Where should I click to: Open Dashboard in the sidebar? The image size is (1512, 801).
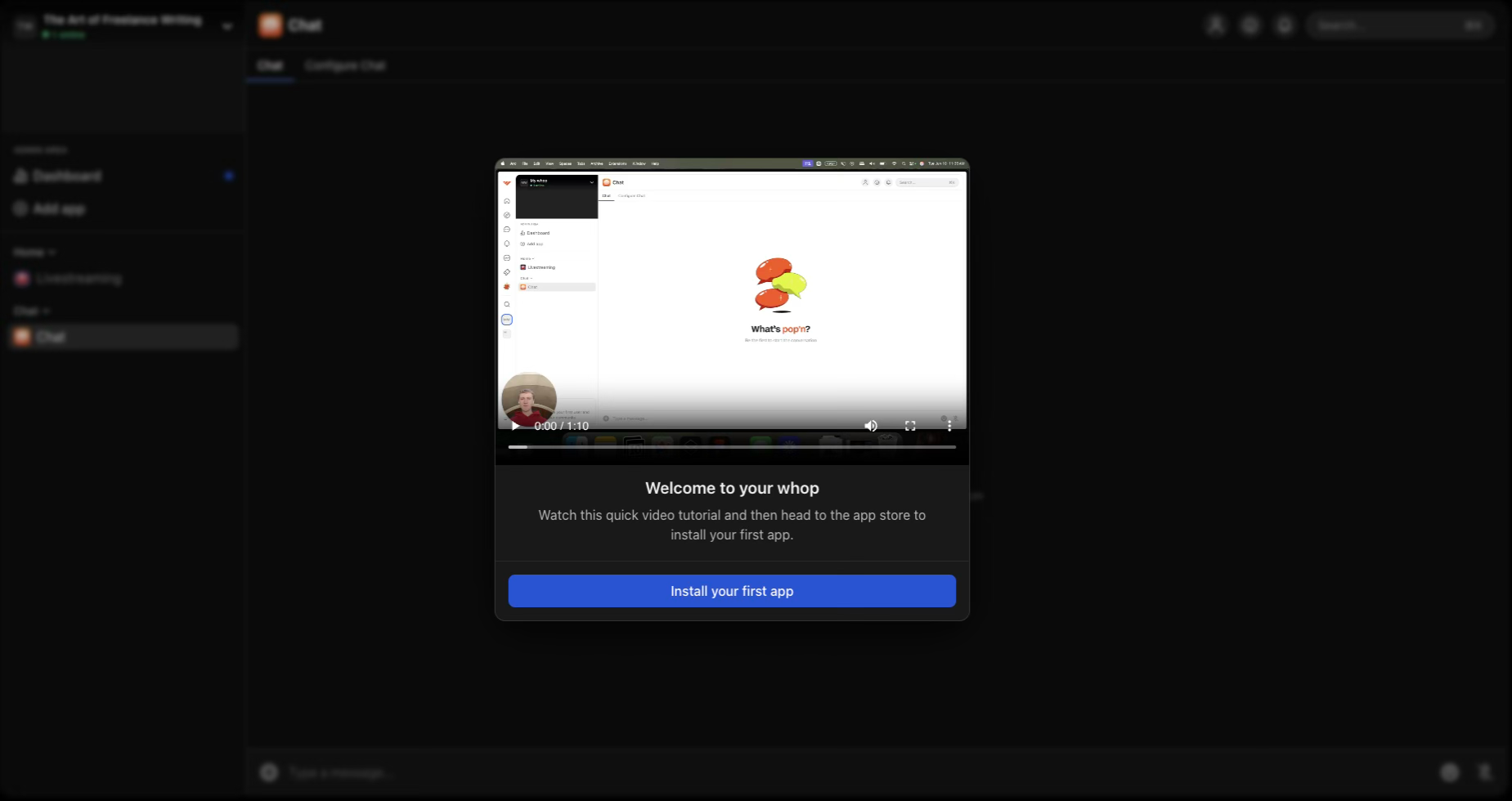click(67, 176)
